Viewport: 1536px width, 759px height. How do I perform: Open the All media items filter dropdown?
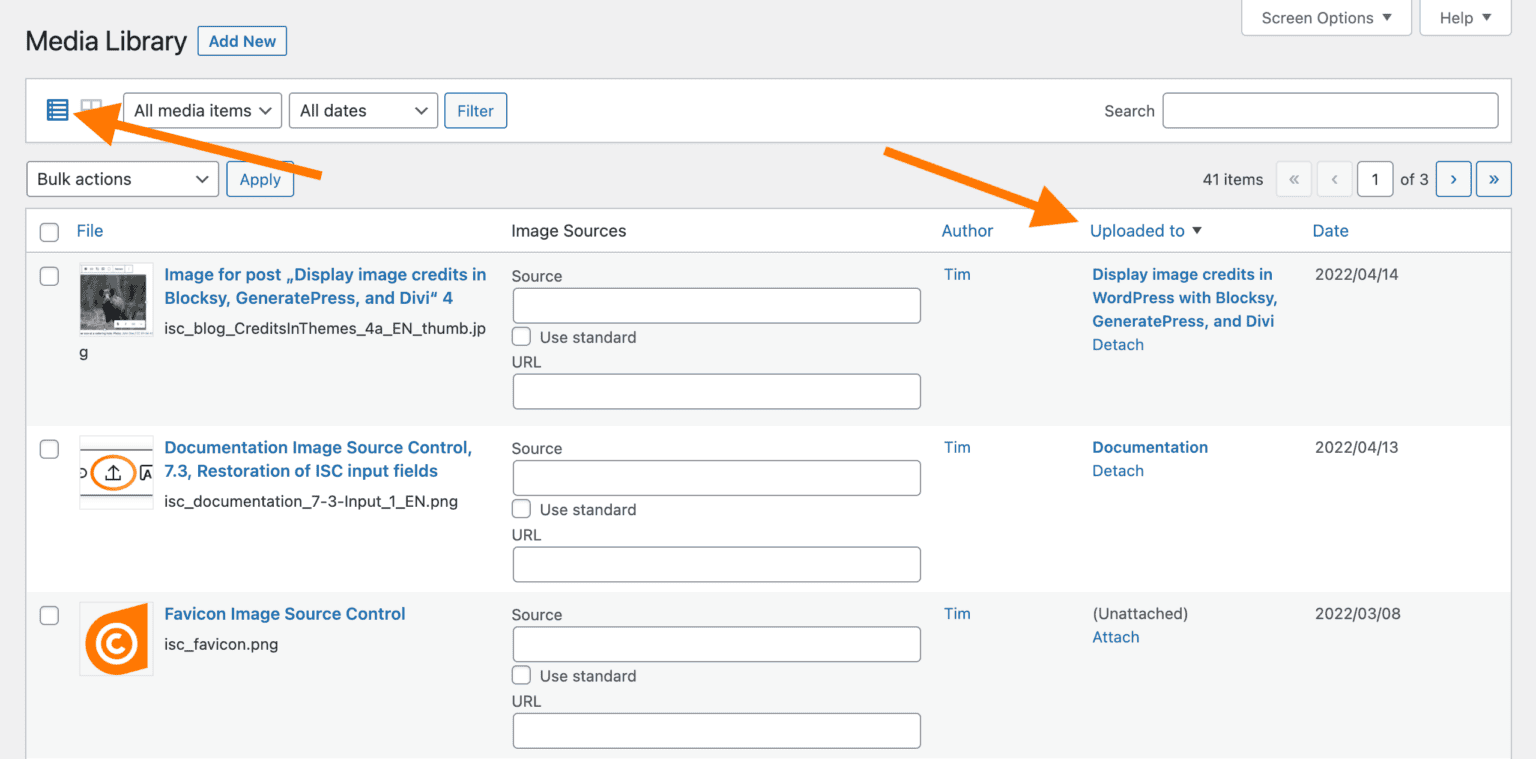(x=201, y=111)
